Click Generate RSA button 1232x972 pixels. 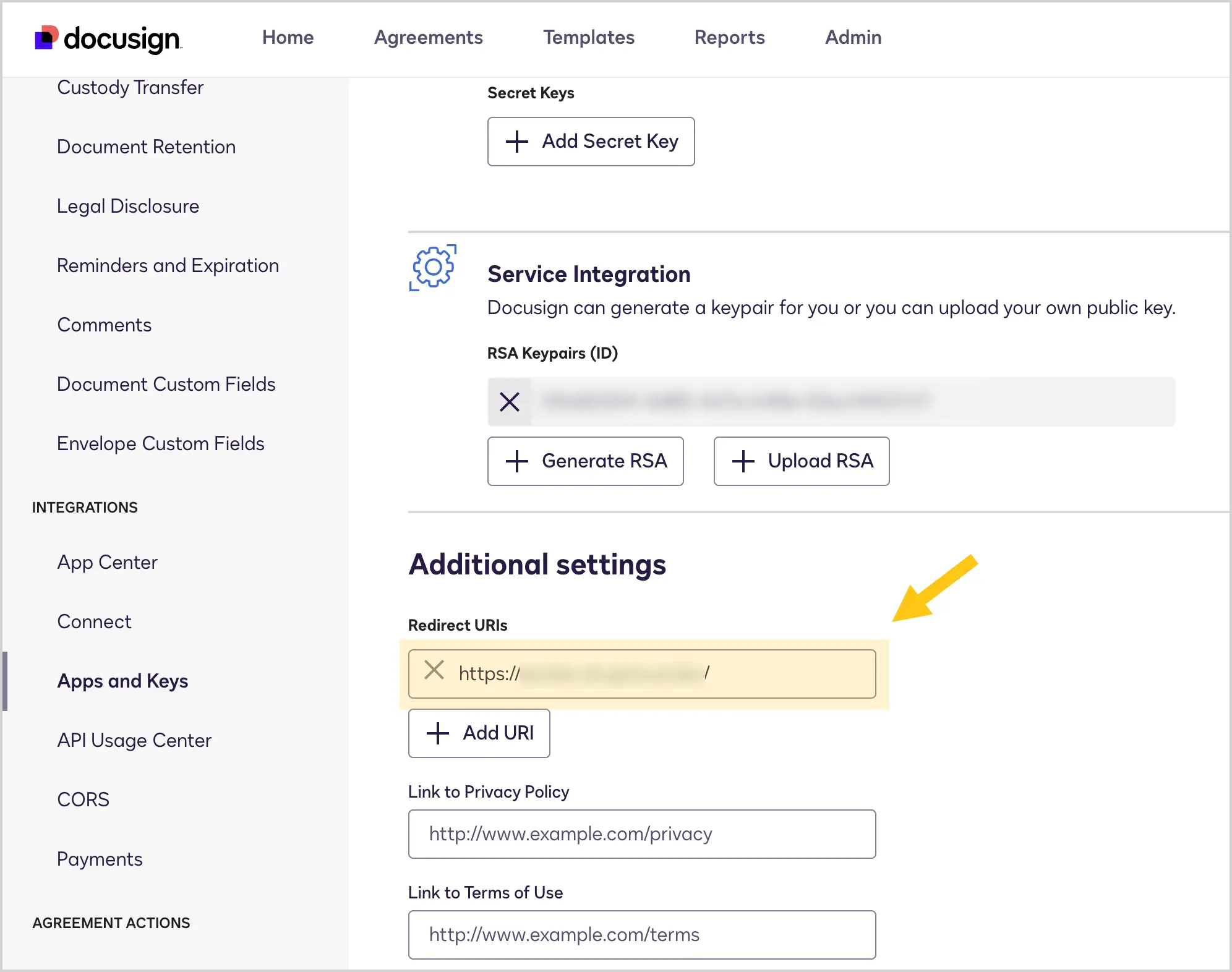[x=585, y=461]
